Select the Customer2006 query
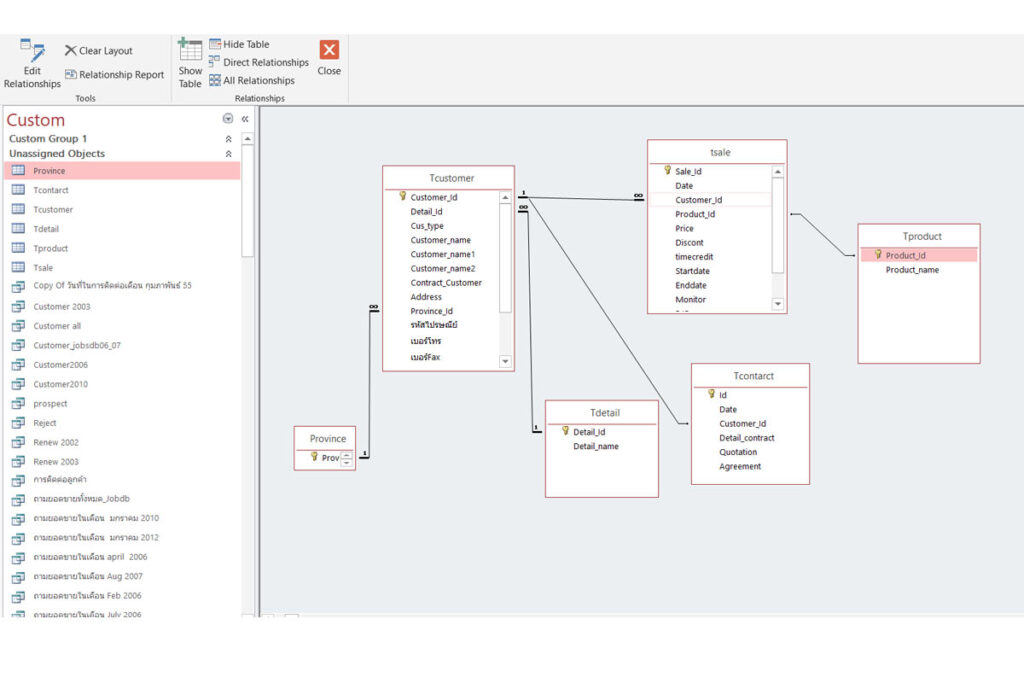1024x683 pixels. pos(122,365)
